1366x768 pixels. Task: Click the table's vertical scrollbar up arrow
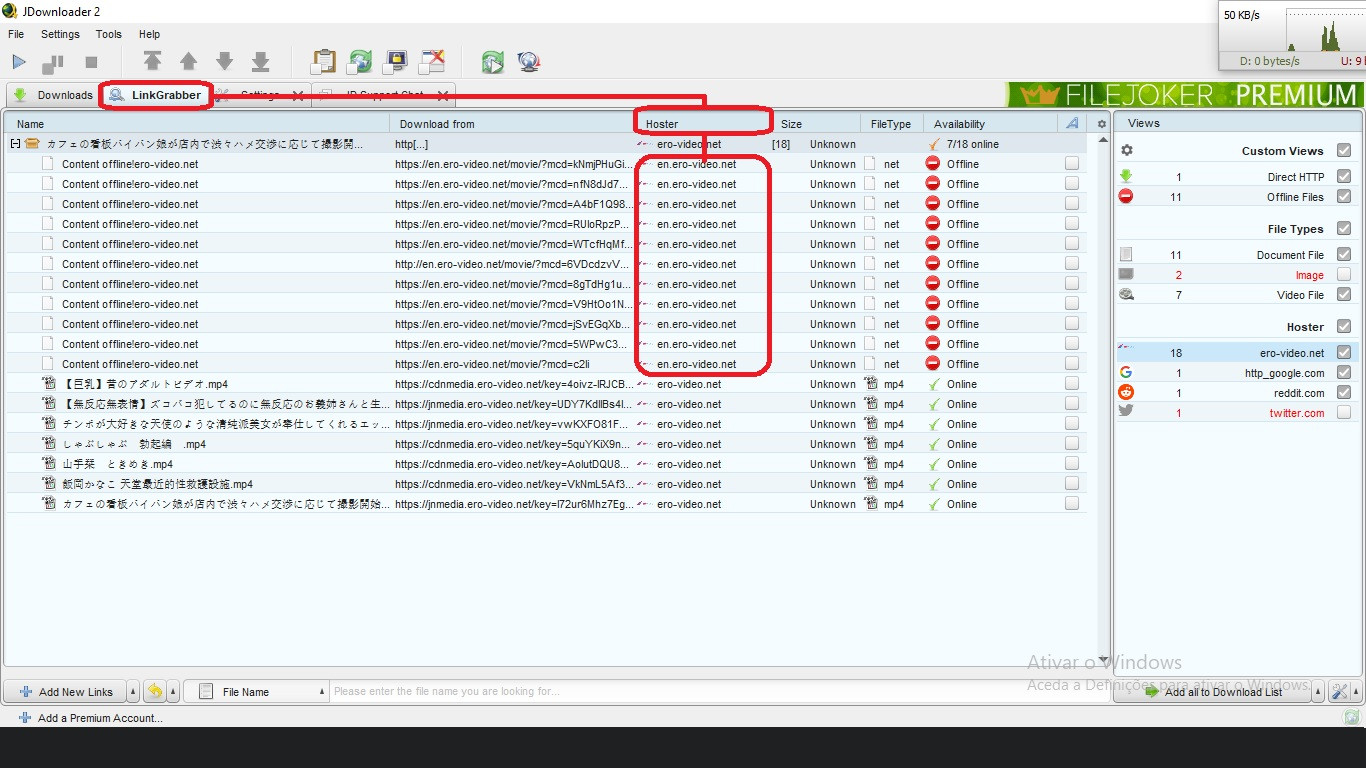[1102, 142]
